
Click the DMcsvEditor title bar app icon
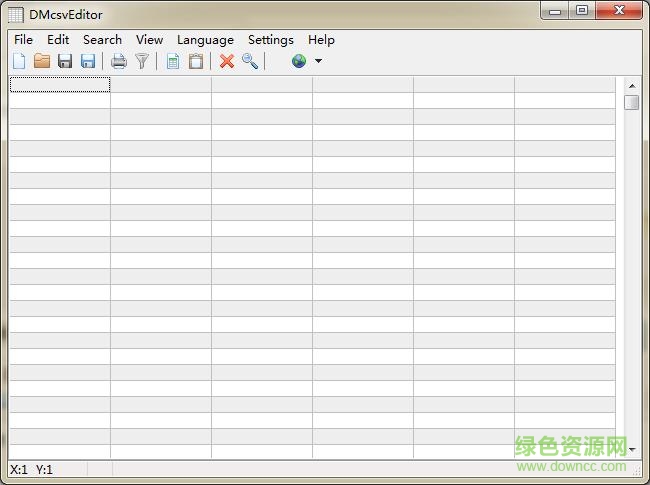pos(15,15)
